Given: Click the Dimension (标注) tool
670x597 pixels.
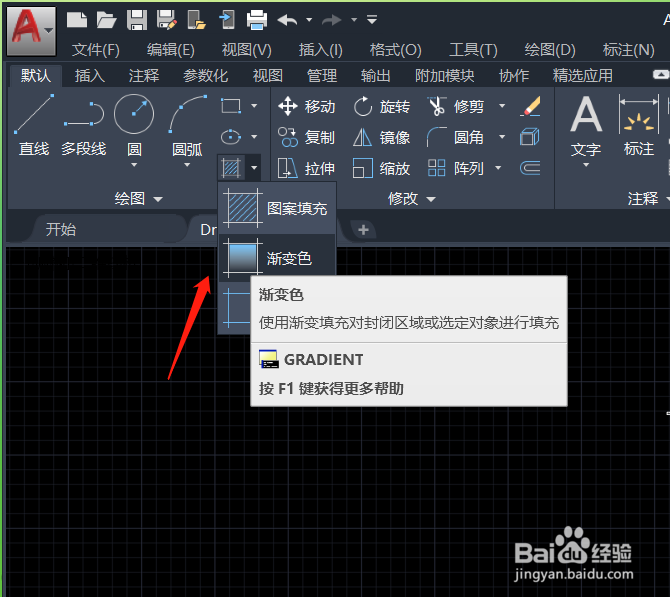Looking at the screenshot, I should 639,127.
